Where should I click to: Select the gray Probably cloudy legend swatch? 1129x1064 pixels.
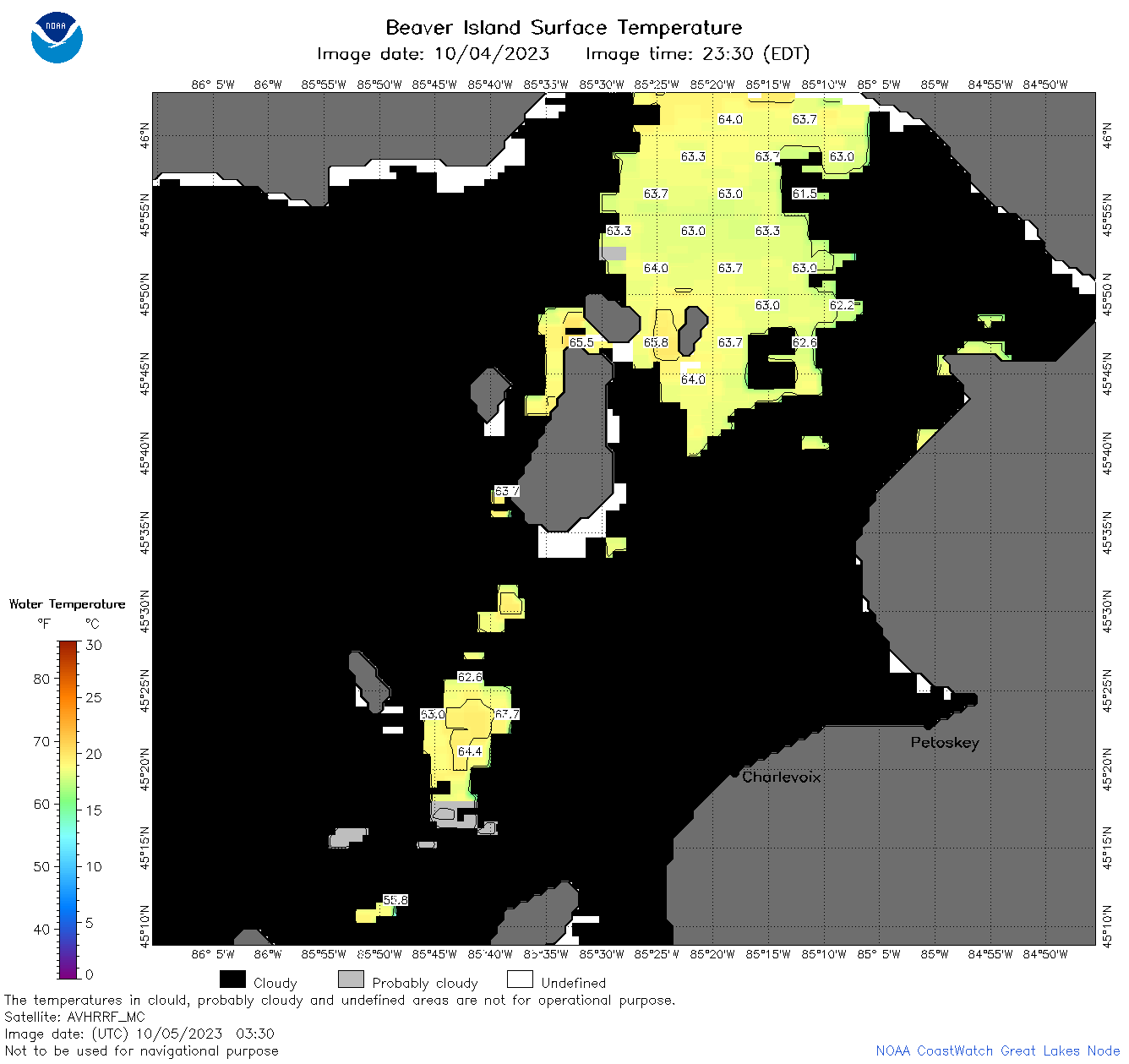pos(351,979)
